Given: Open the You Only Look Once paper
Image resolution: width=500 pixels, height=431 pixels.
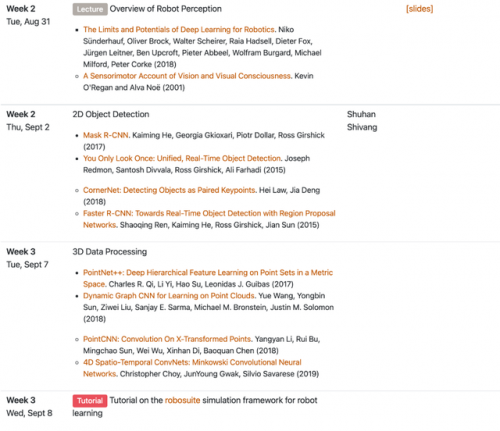Looking at the screenshot, I should [182, 158].
